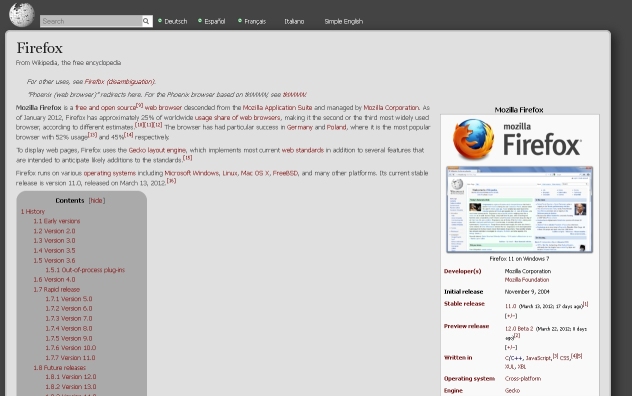Jump to 1.7.6 Version 10.0 section
The width and height of the screenshot is (632, 396).
tap(71, 348)
